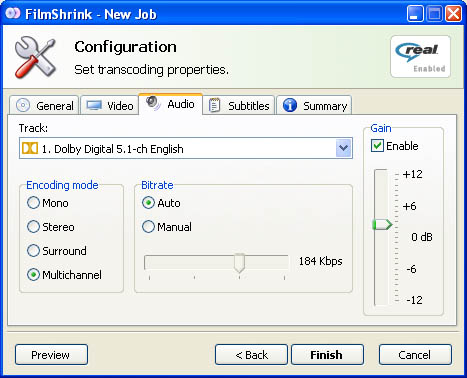The width and height of the screenshot is (467, 378).
Task: Select the Audio tab
Action: click(x=170, y=104)
